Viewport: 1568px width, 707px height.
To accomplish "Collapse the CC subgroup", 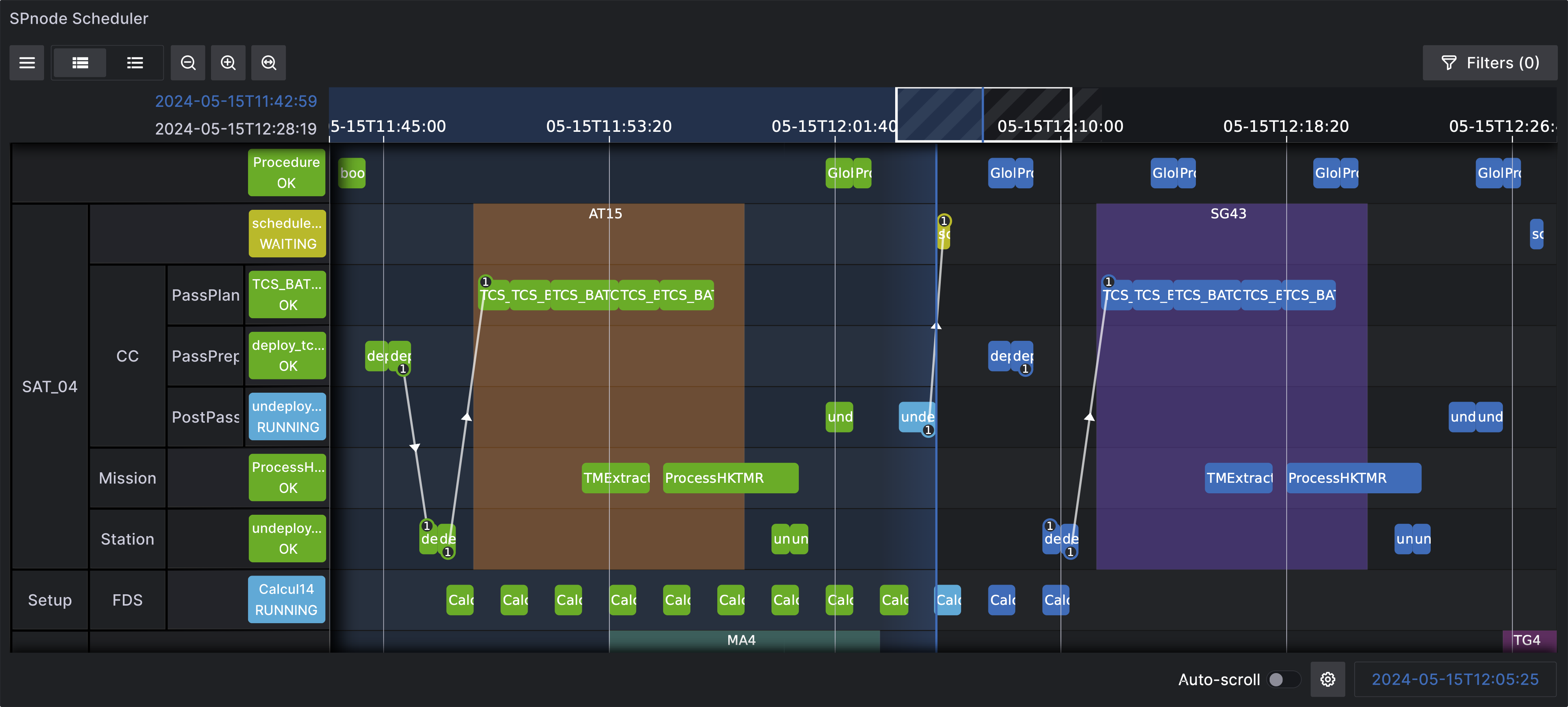I will (x=127, y=356).
